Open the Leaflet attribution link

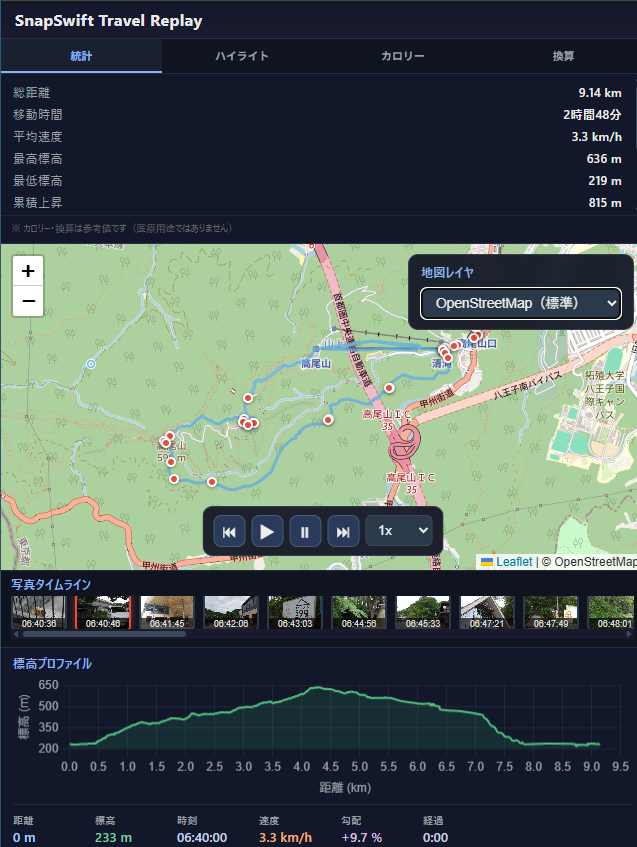pos(514,562)
